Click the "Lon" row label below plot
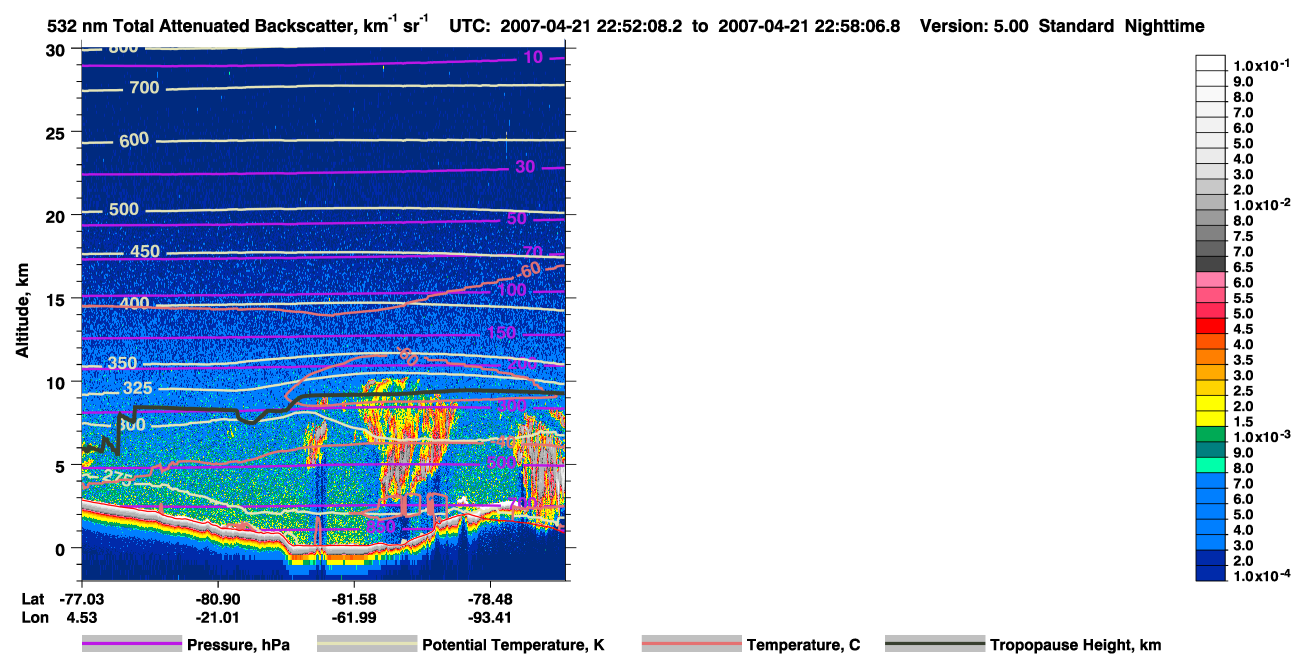1300x667 pixels. (x=33, y=617)
